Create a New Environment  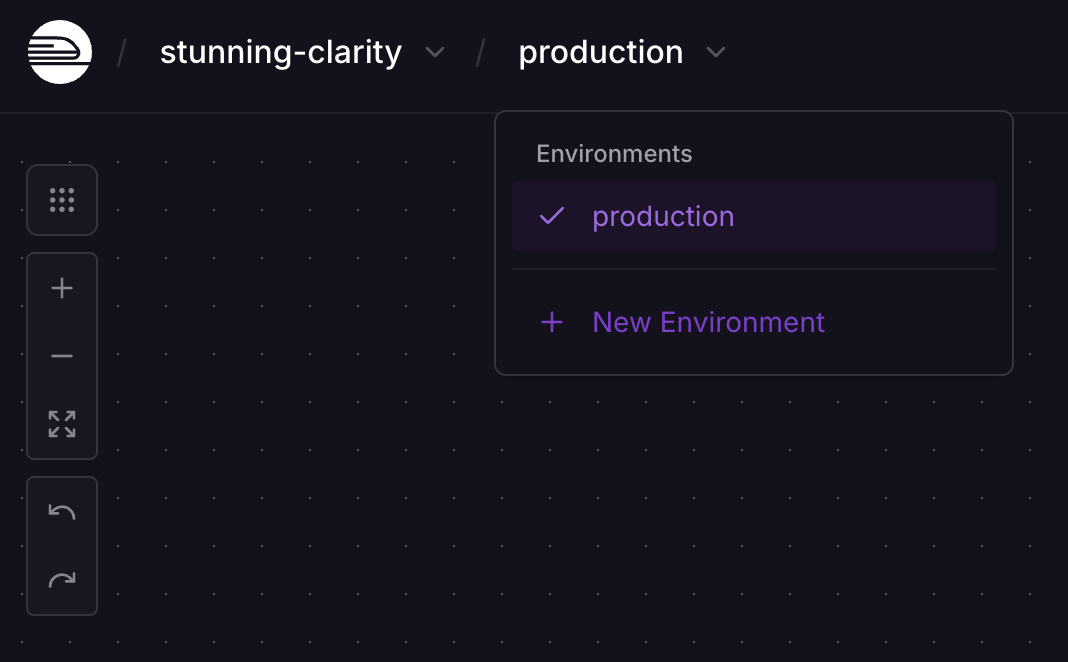point(708,322)
